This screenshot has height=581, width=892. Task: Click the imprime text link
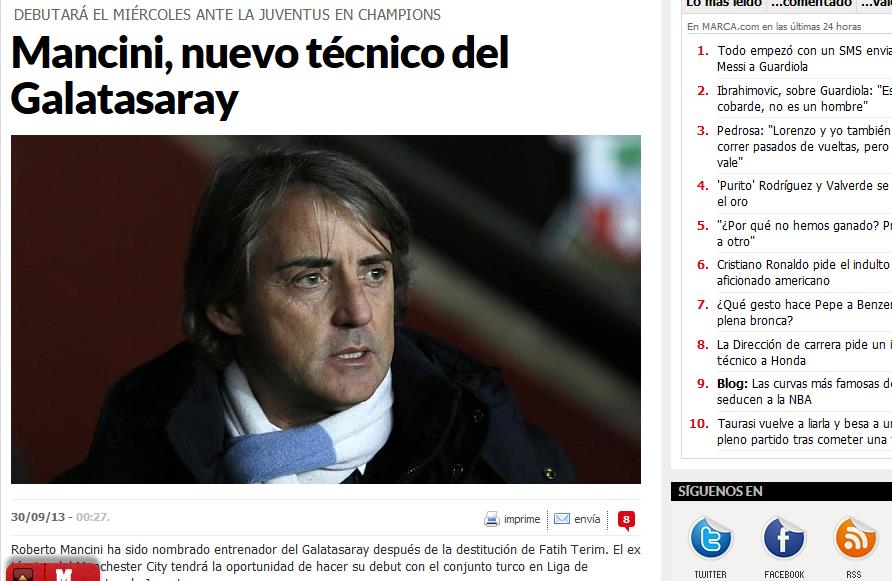(x=522, y=519)
